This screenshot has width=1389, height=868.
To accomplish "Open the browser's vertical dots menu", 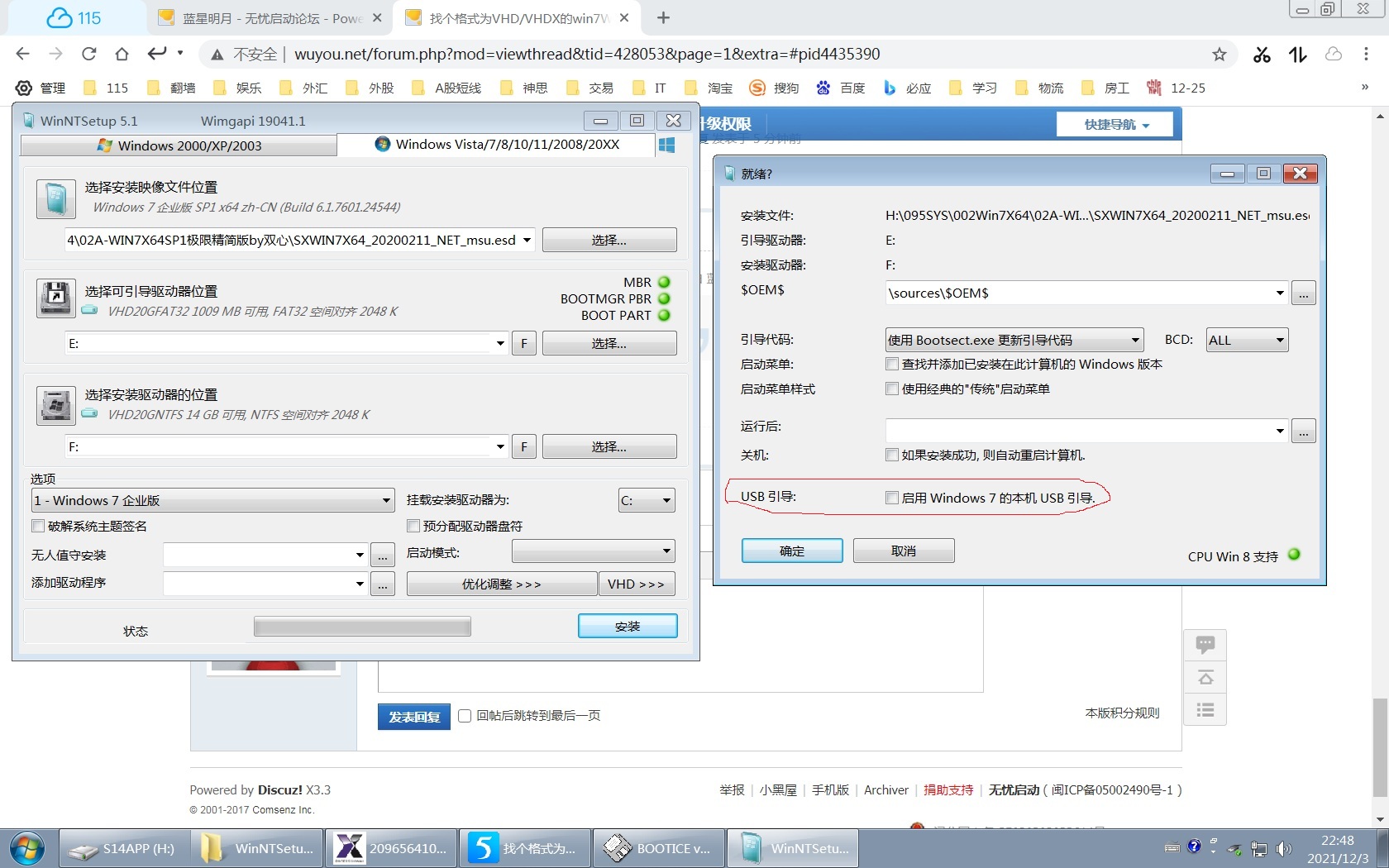I will pyautogui.click(x=1366, y=55).
